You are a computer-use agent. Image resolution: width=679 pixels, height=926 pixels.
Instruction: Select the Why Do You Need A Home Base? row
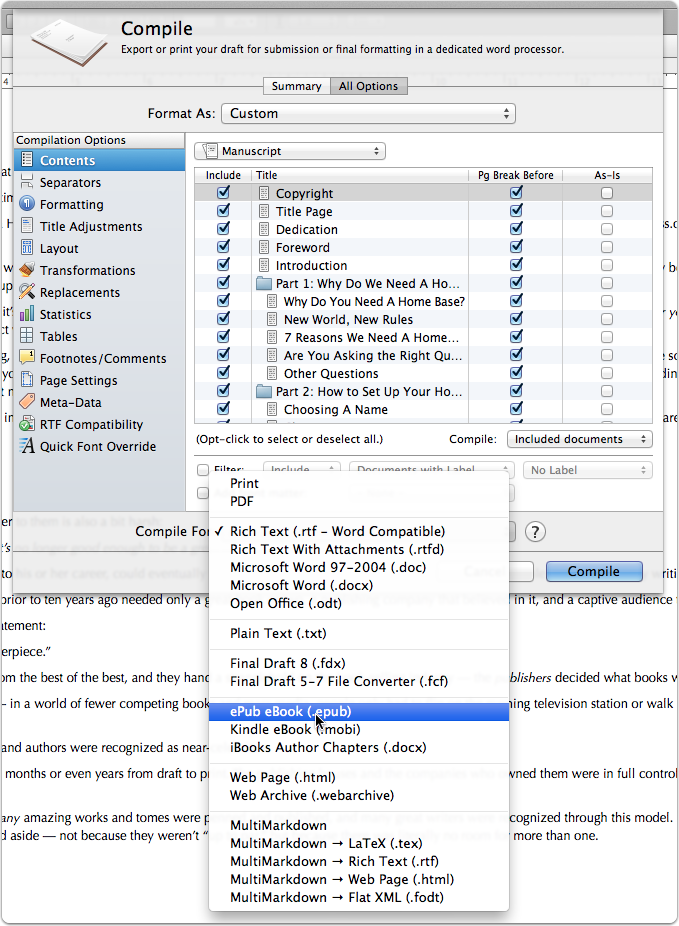pyautogui.click(x=423, y=301)
